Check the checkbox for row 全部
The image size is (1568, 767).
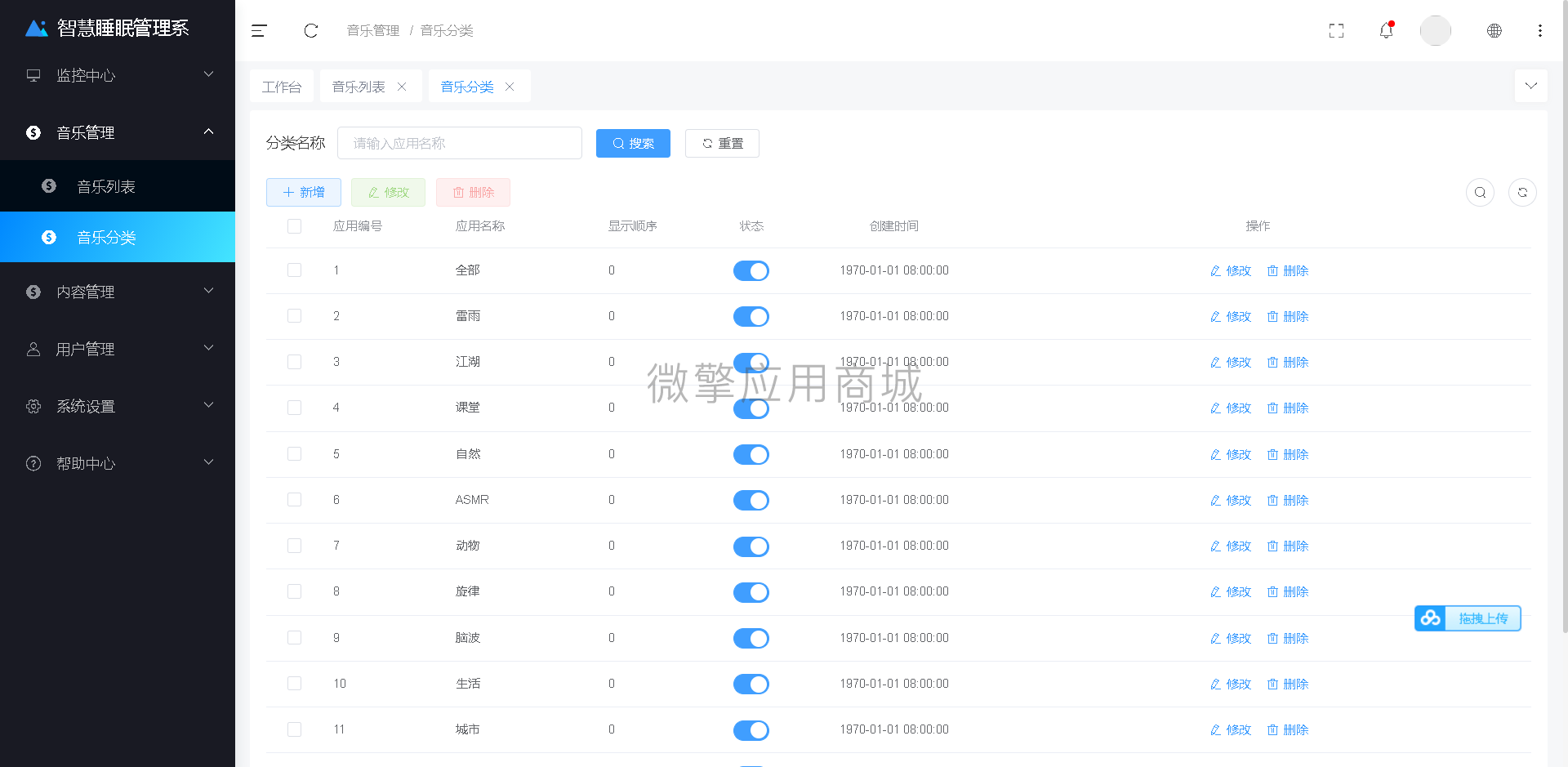pos(295,270)
